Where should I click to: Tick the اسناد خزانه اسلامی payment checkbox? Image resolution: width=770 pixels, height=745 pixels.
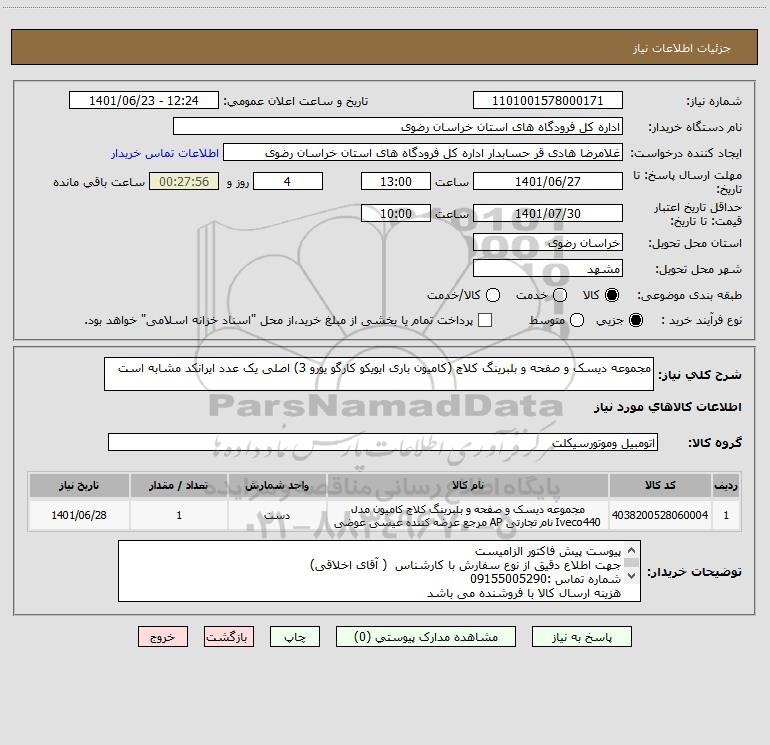pos(485,320)
